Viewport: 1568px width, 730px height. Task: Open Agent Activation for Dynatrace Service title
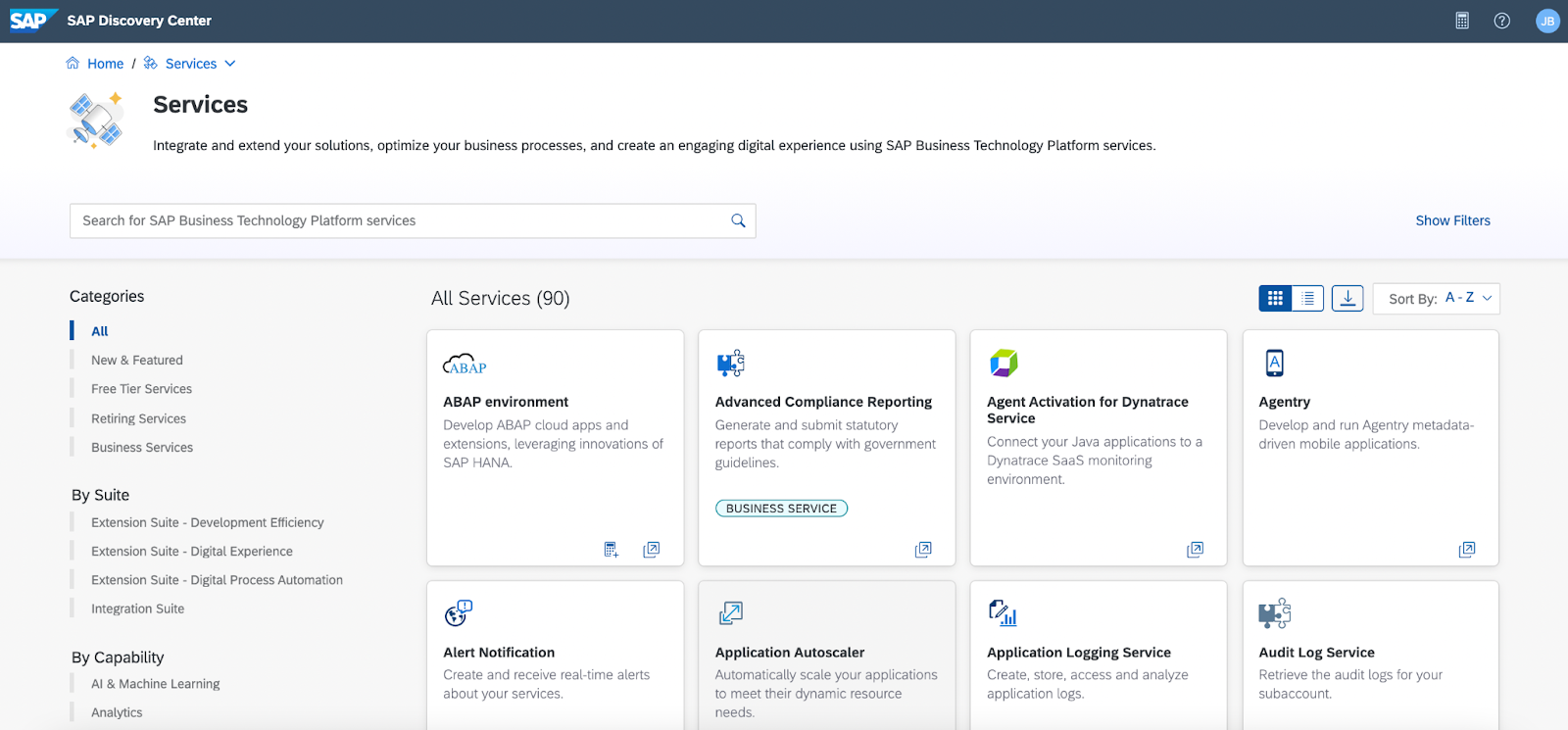click(x=1088, y=410)
